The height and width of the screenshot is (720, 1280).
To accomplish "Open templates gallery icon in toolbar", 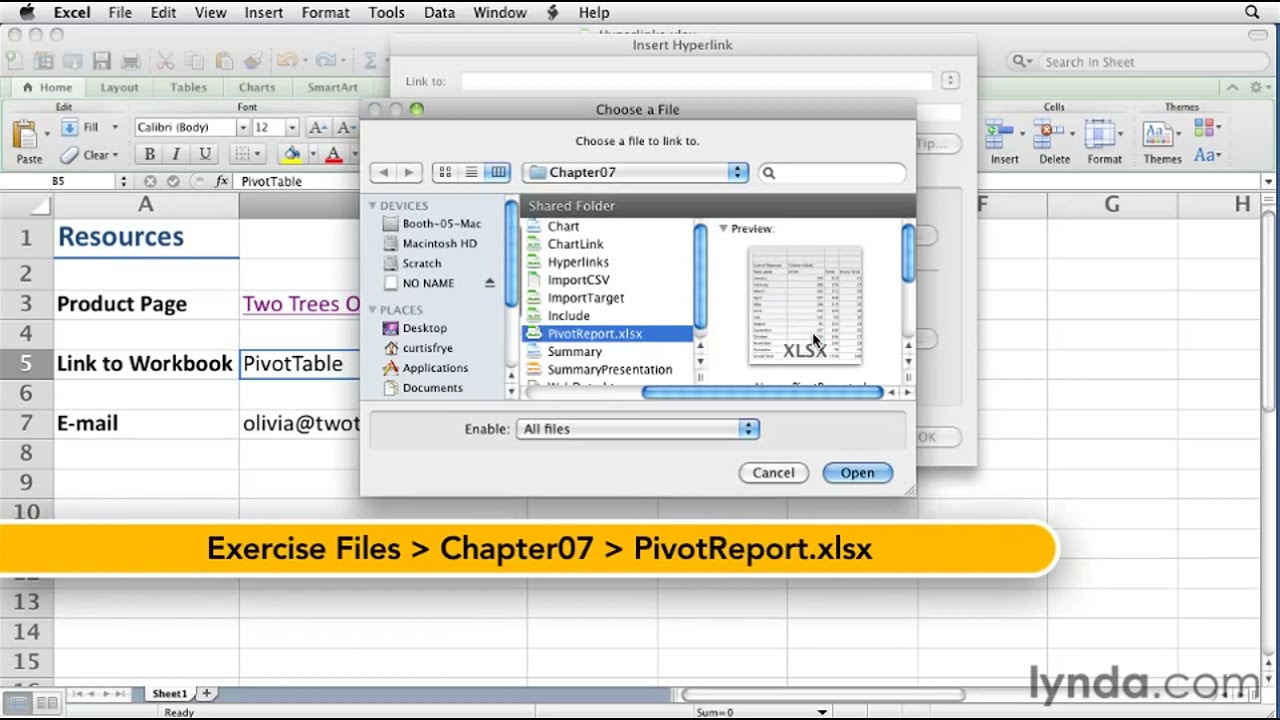I will tap(43, 61).
